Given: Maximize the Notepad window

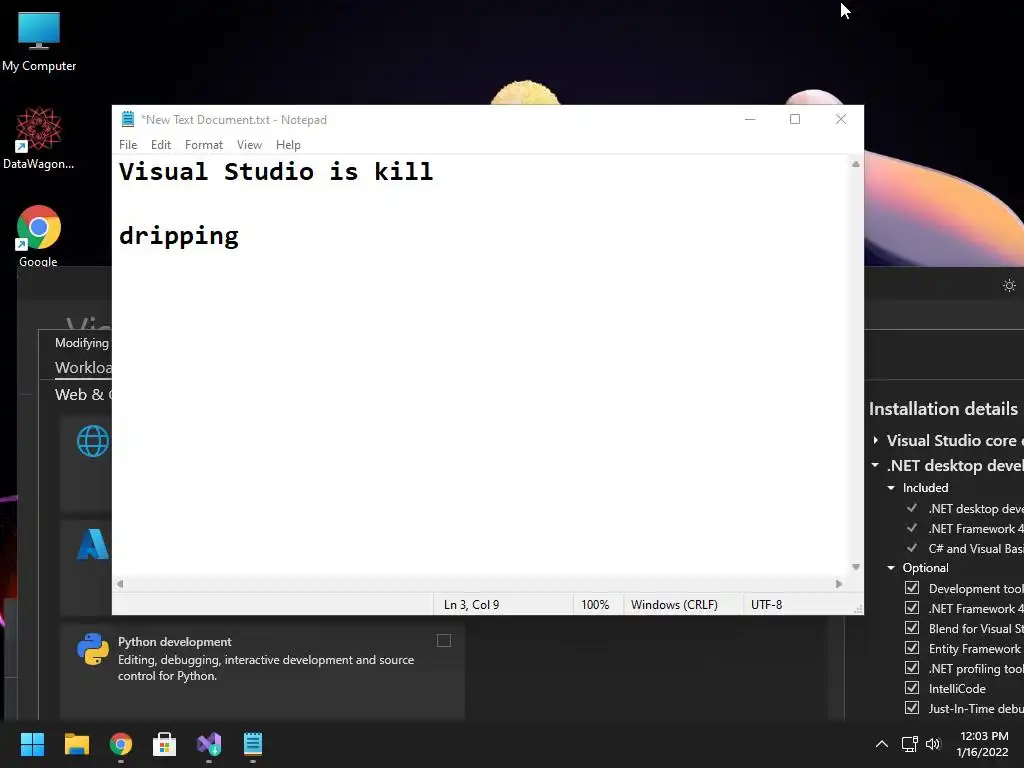Looking at the screenshot, I should pyautogui.click(x=795, y=120).
